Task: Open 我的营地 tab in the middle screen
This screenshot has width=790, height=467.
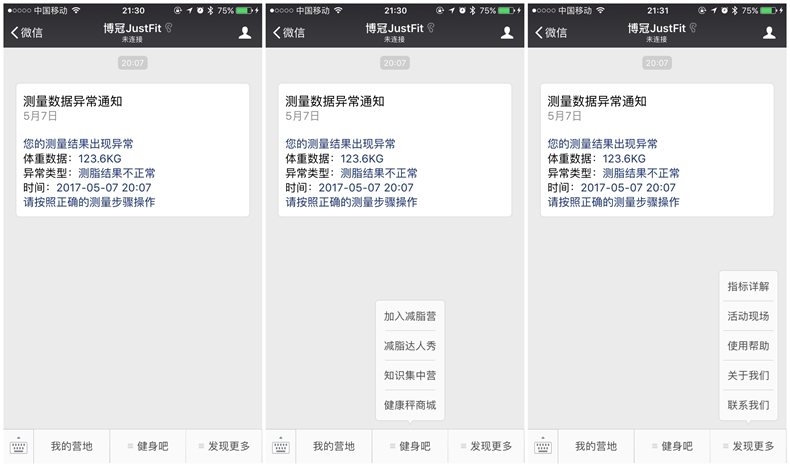Action: [x=333, y=447]
